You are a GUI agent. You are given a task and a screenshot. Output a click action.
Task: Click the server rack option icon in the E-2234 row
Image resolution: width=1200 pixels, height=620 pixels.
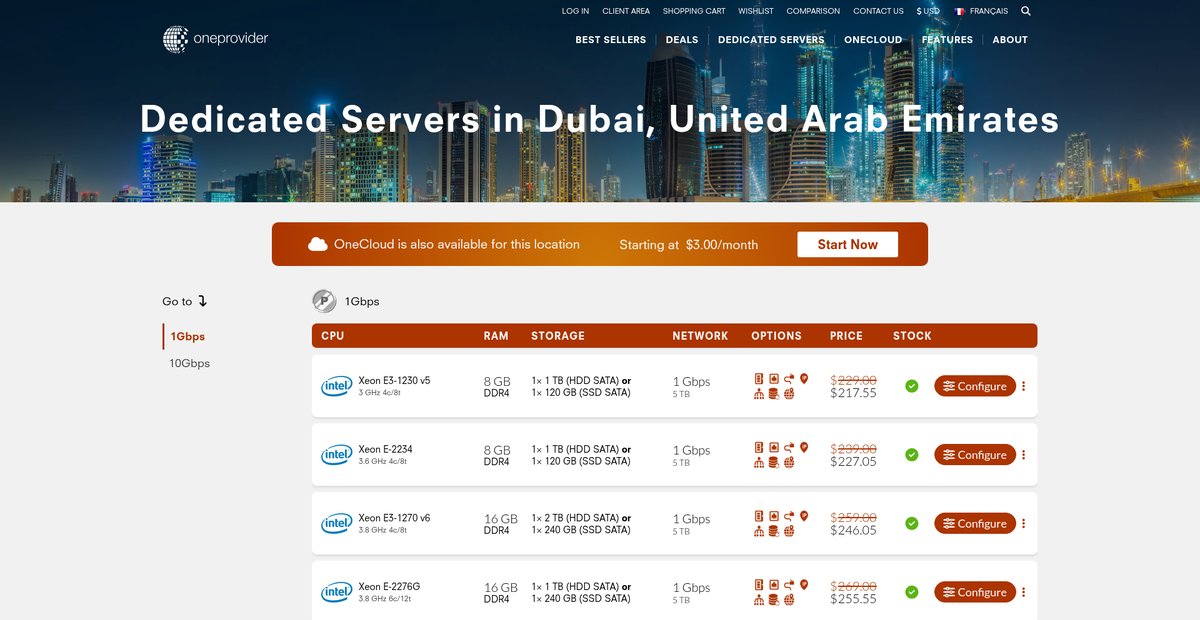[x=759, y=448]
